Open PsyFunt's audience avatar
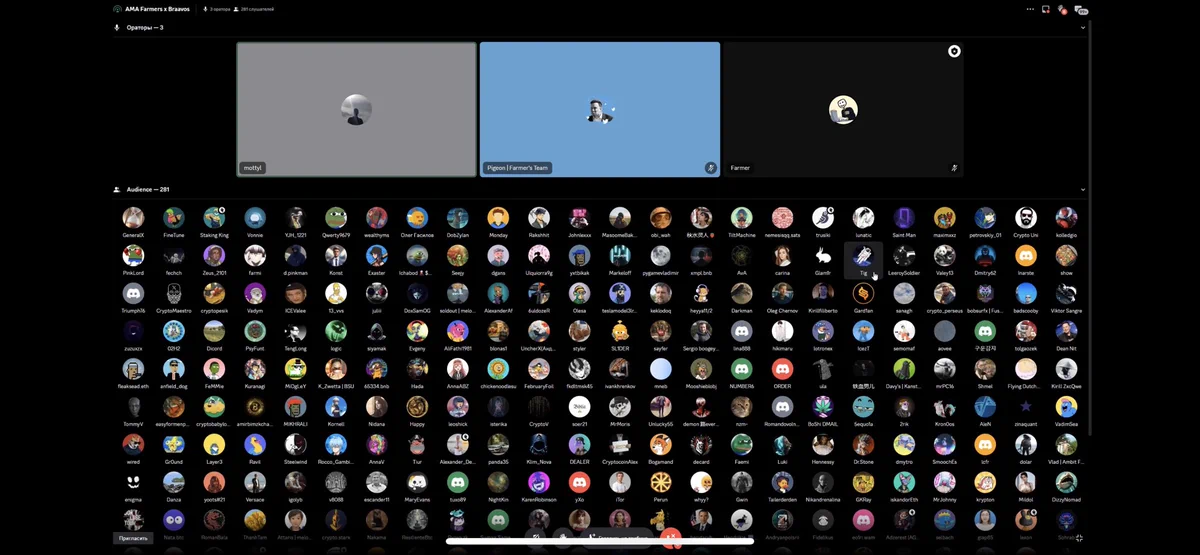Image resolution: width=1200 pixels, height=555 pixels. pyautogui.click(x=255, y=331)
